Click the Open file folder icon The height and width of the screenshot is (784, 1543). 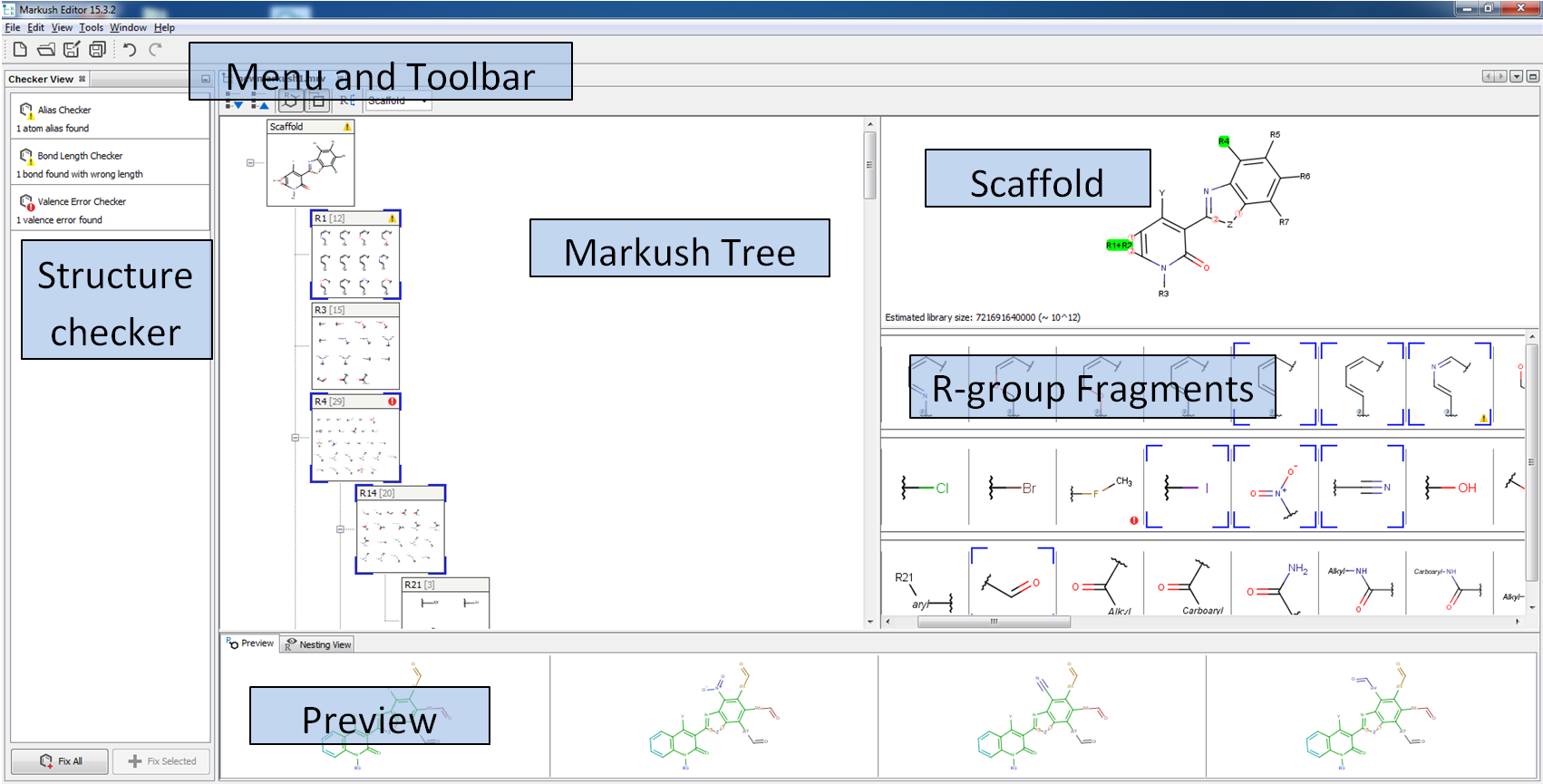point(45,50)
